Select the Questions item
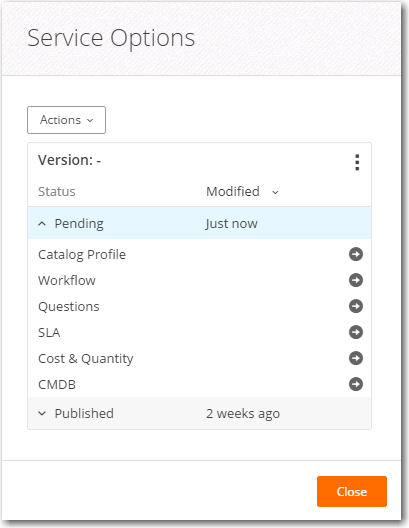This screenshot has width=409, height=528. pyautogui.click(x=69, y=306)
